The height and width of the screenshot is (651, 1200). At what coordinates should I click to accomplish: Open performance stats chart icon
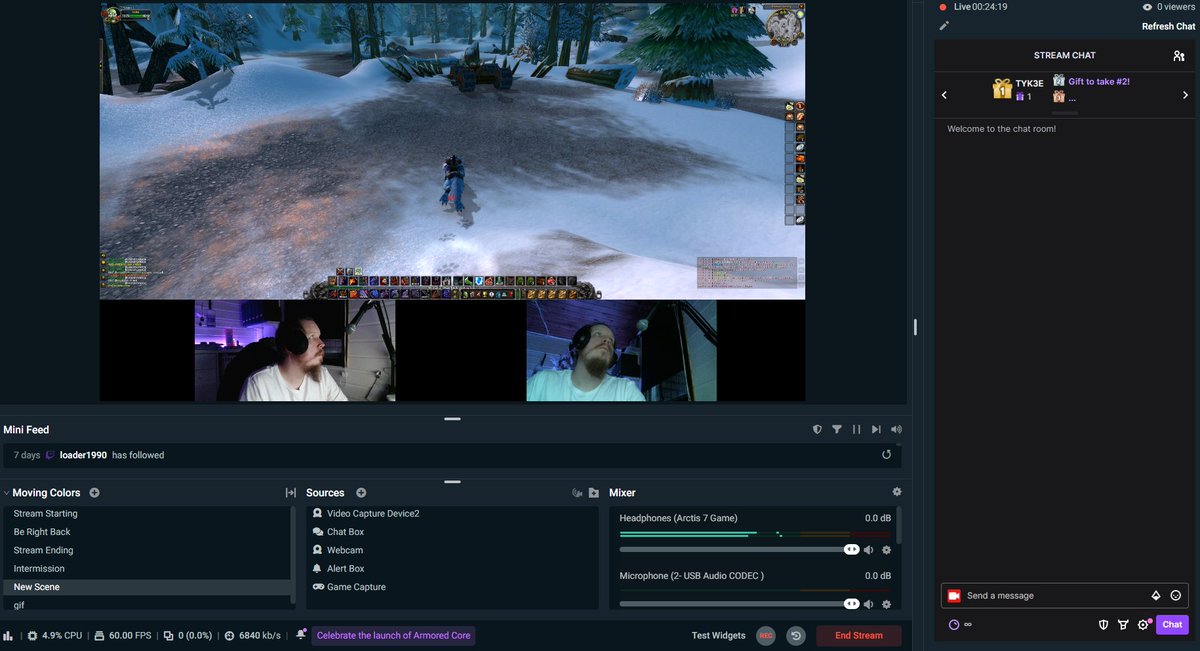(x=7, y=635)
